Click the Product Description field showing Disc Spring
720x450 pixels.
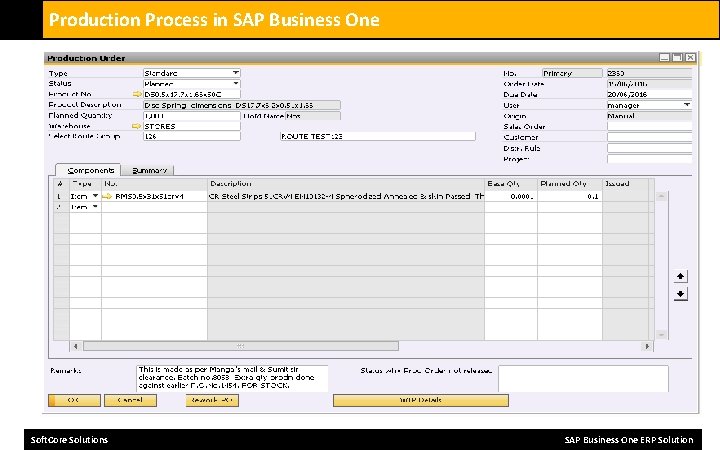pyautogui.click(x=242, y=105)
